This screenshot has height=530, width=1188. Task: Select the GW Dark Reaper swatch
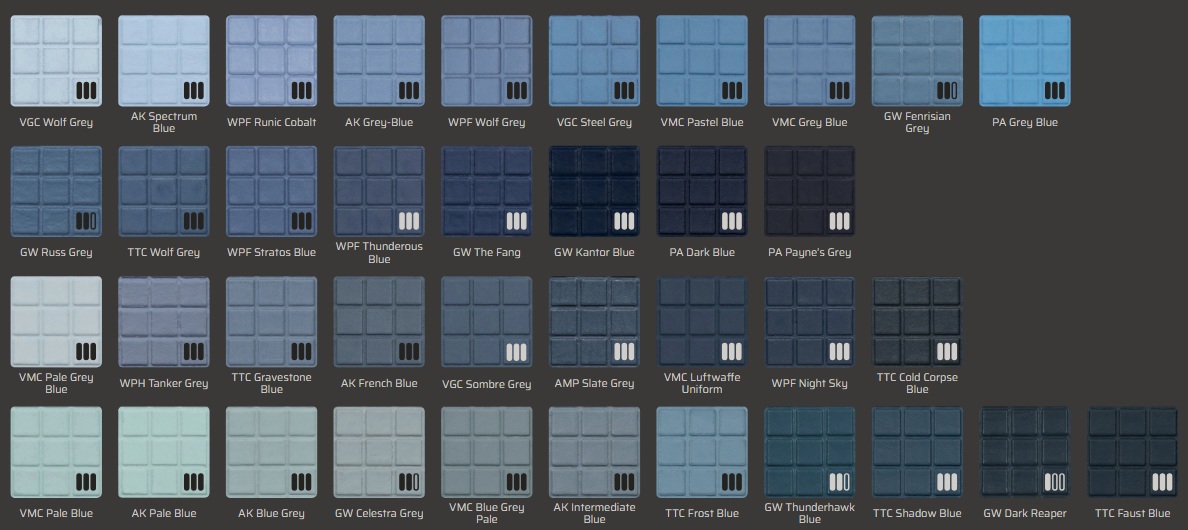(1024, 452)
